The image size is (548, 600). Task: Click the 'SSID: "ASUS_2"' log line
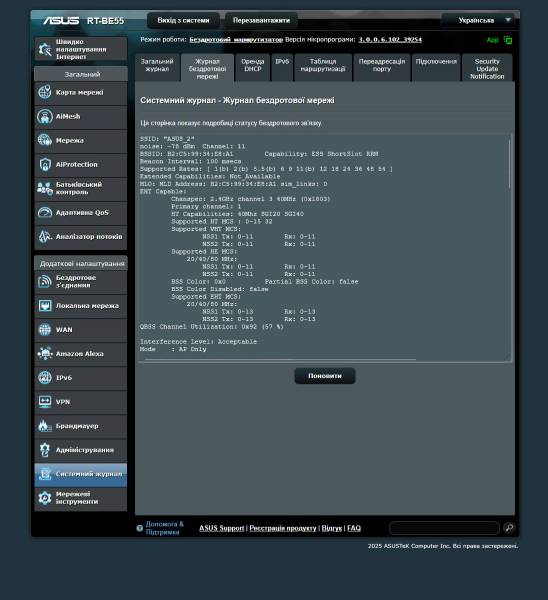167,139
